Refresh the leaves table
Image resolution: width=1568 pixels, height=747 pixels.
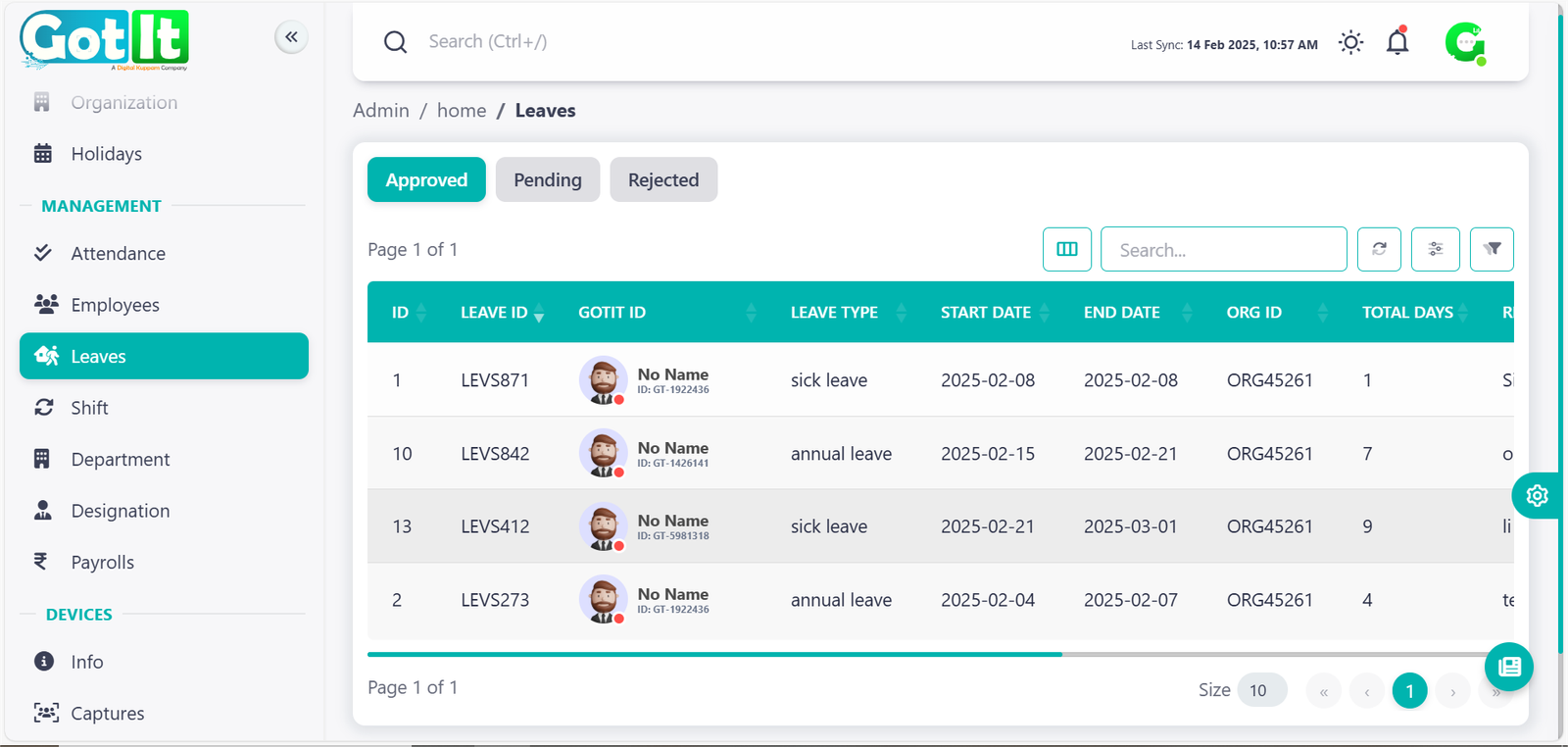tap(1379, 249)
